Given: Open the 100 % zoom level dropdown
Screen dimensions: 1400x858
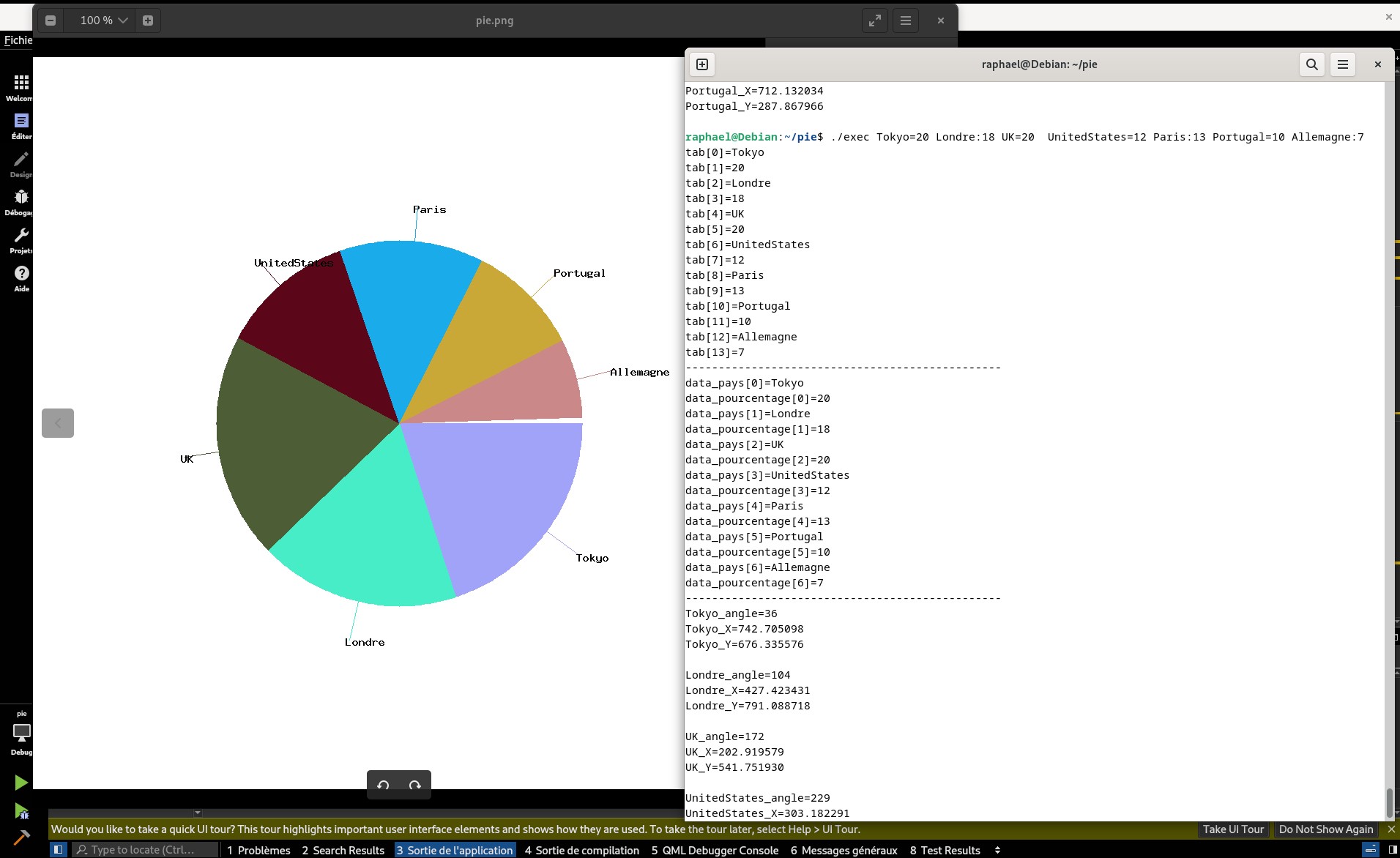Looking at the screenshot, I should point(103,20).
